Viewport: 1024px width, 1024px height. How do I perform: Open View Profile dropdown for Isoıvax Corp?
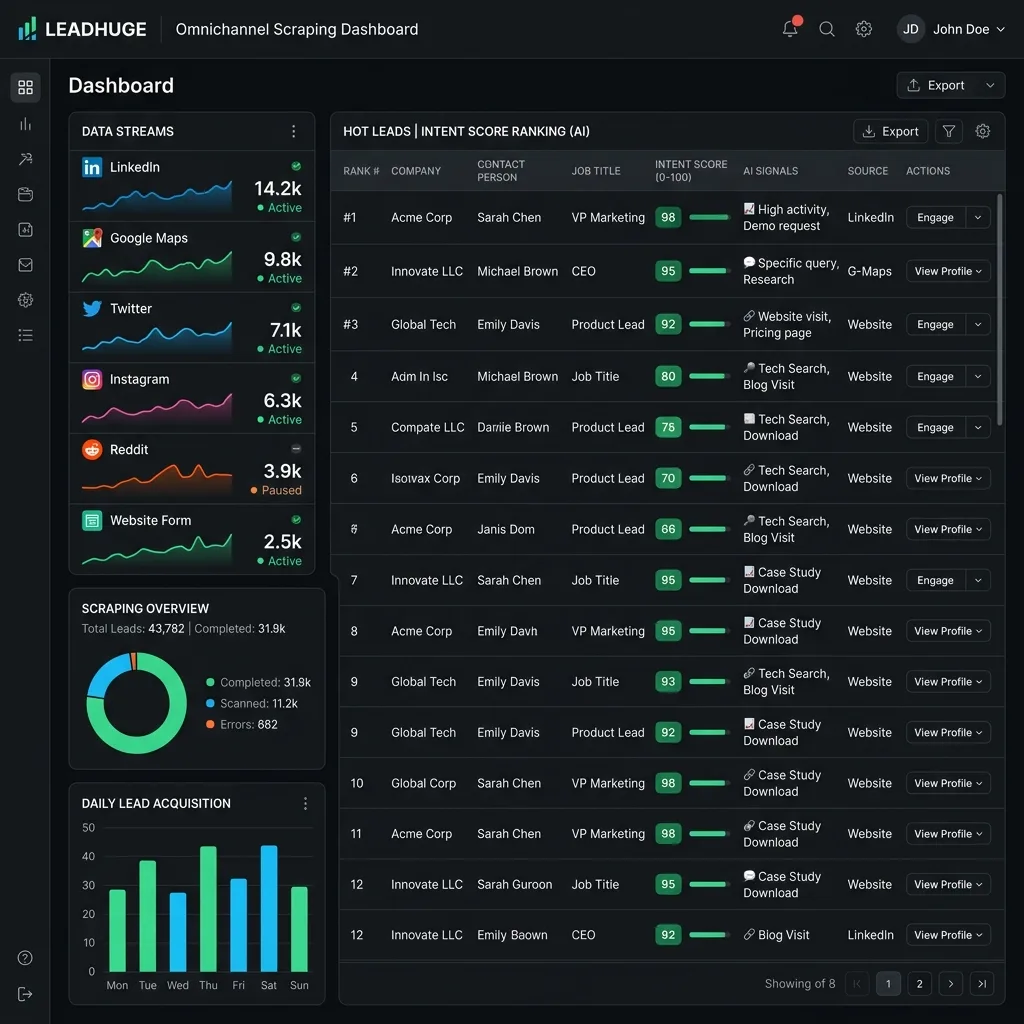click(948, 478)
